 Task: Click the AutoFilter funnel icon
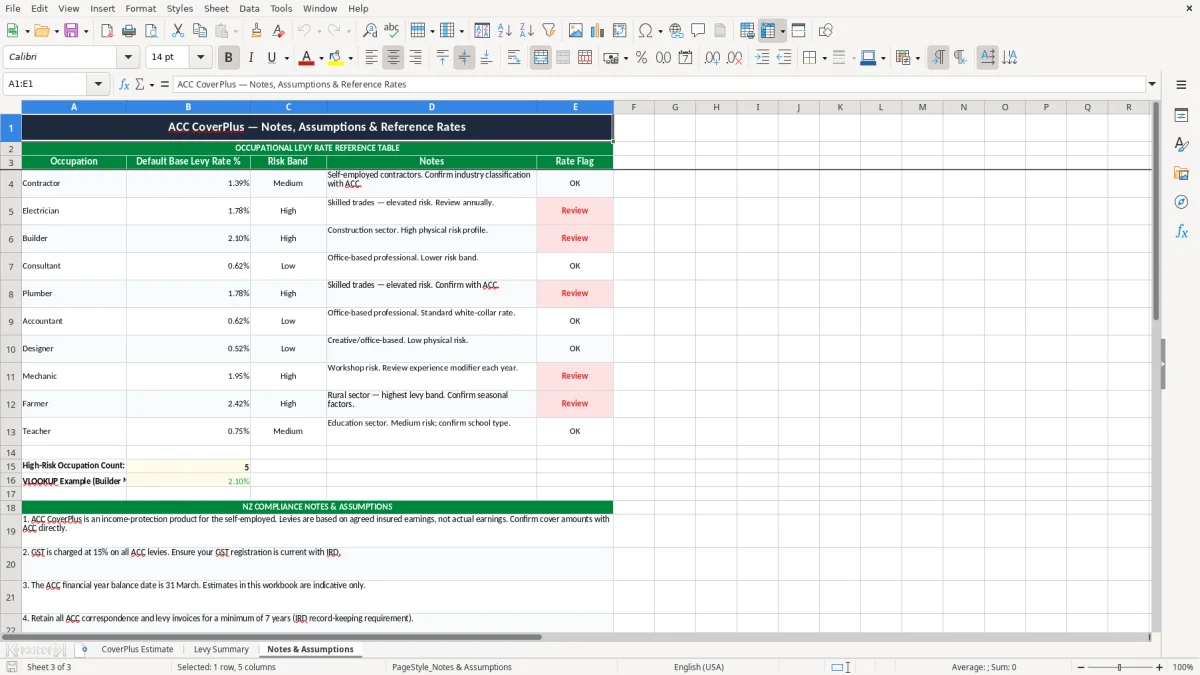(x=548, y=31)
